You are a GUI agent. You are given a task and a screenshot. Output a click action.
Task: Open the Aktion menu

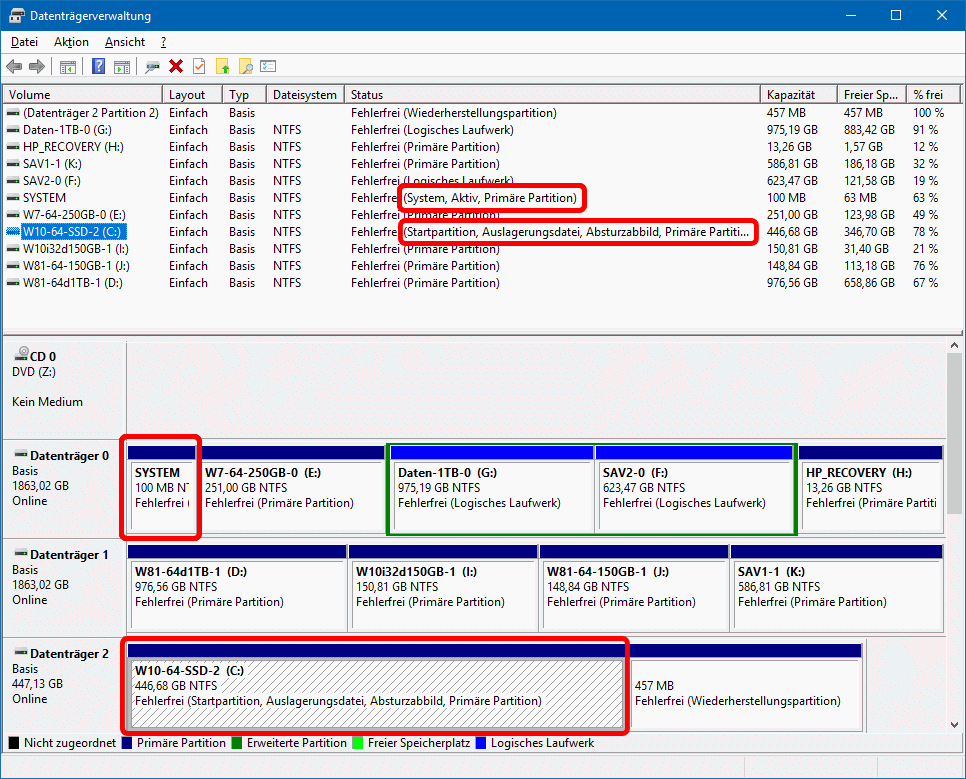71,42
